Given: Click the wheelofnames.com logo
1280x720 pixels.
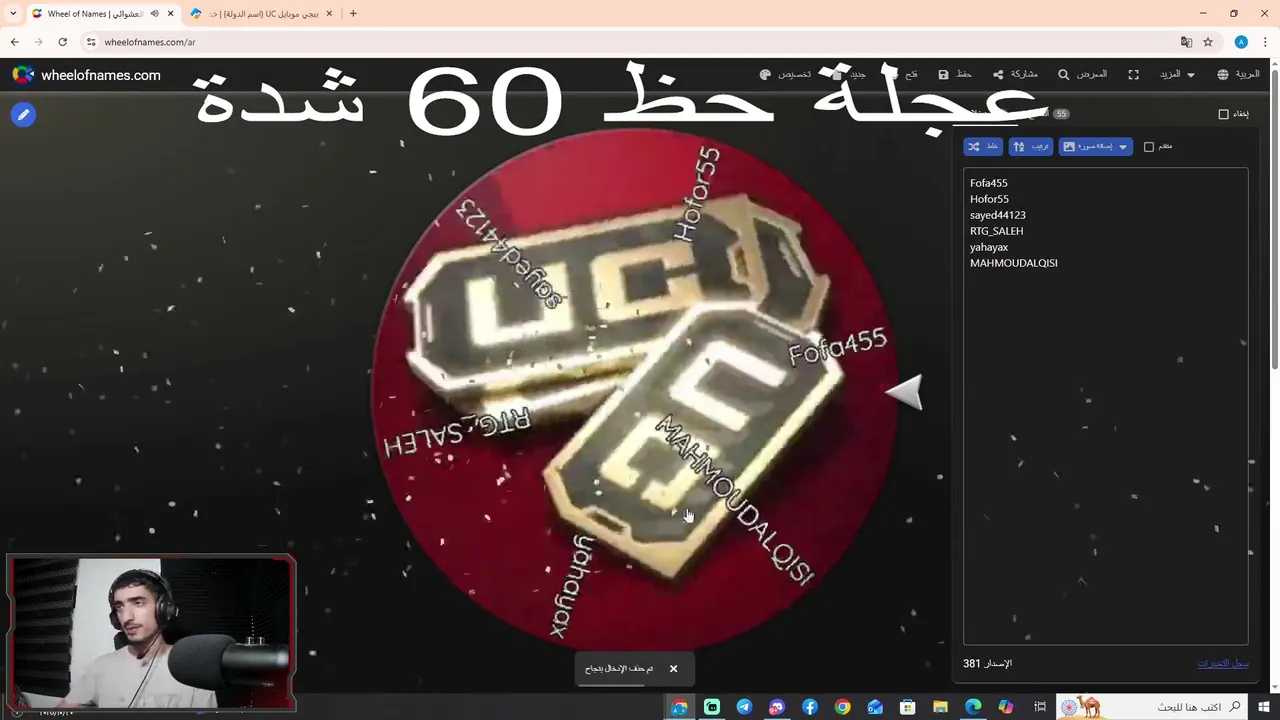Looking at the screenshot, I should (86, 75).
